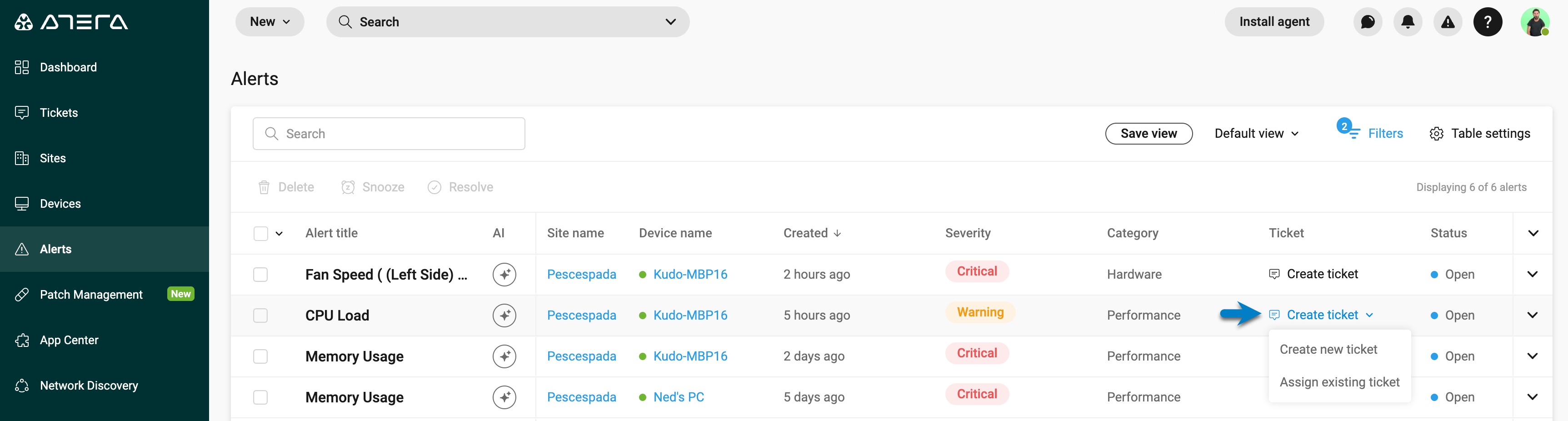Viewport: 1568px width, 421px height.
Task: Check the Kudo-MBP16 Memory Usage checkbox
Action: coord(260,356)
